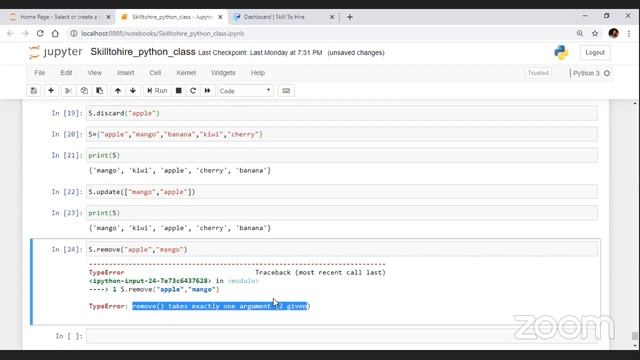The image size is (640, 360).
Task: Open the cell type Code dropdown
Action: (245, 91)
